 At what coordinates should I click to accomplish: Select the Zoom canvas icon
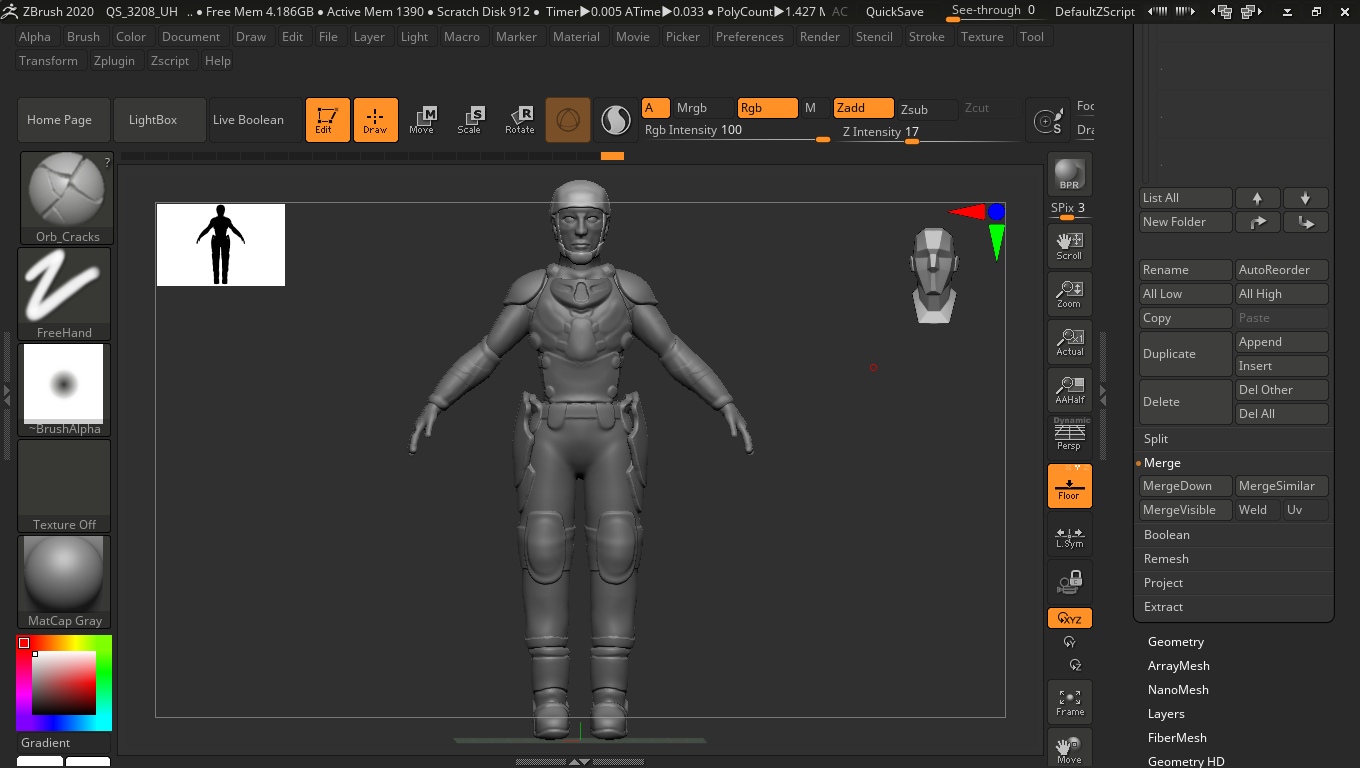tap(1069, 293)
